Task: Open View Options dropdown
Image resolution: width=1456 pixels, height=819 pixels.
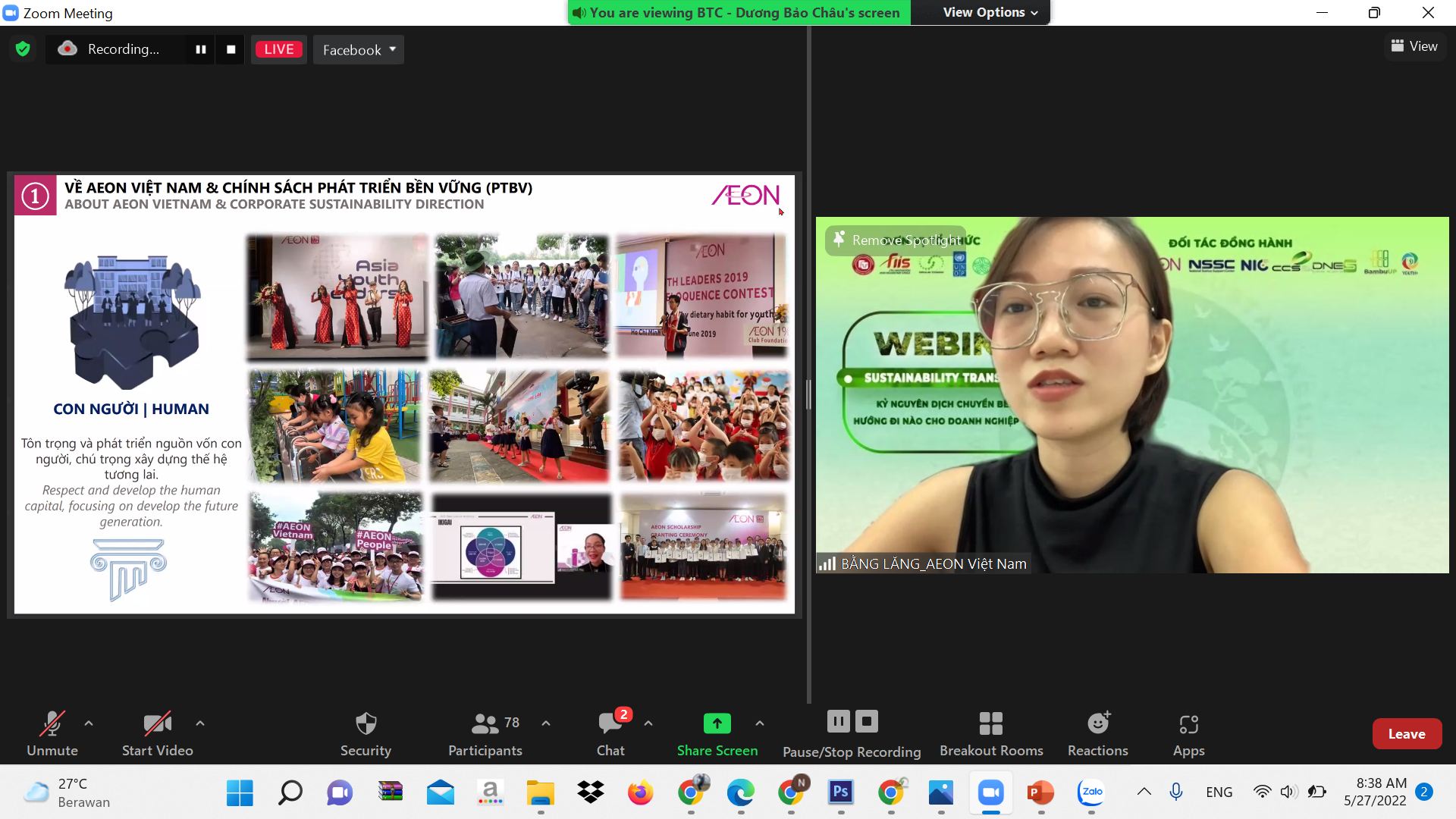Action: coord(990,12)
